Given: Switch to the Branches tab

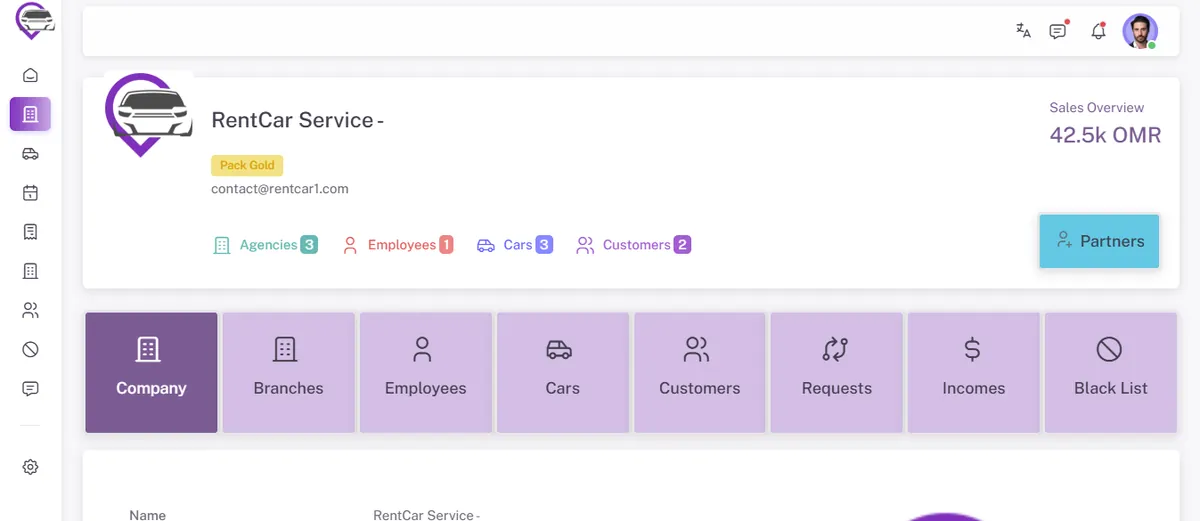Looking at the screenshot, I should [x=288, y=373].
